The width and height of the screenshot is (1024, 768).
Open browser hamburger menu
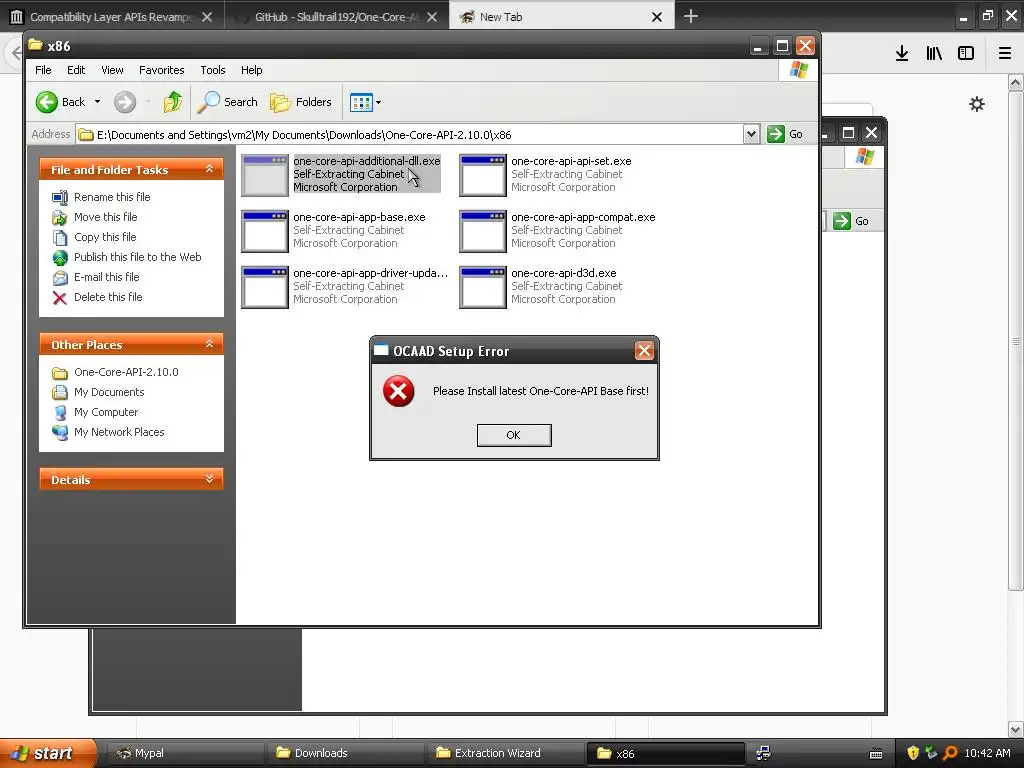[1005, 54]
